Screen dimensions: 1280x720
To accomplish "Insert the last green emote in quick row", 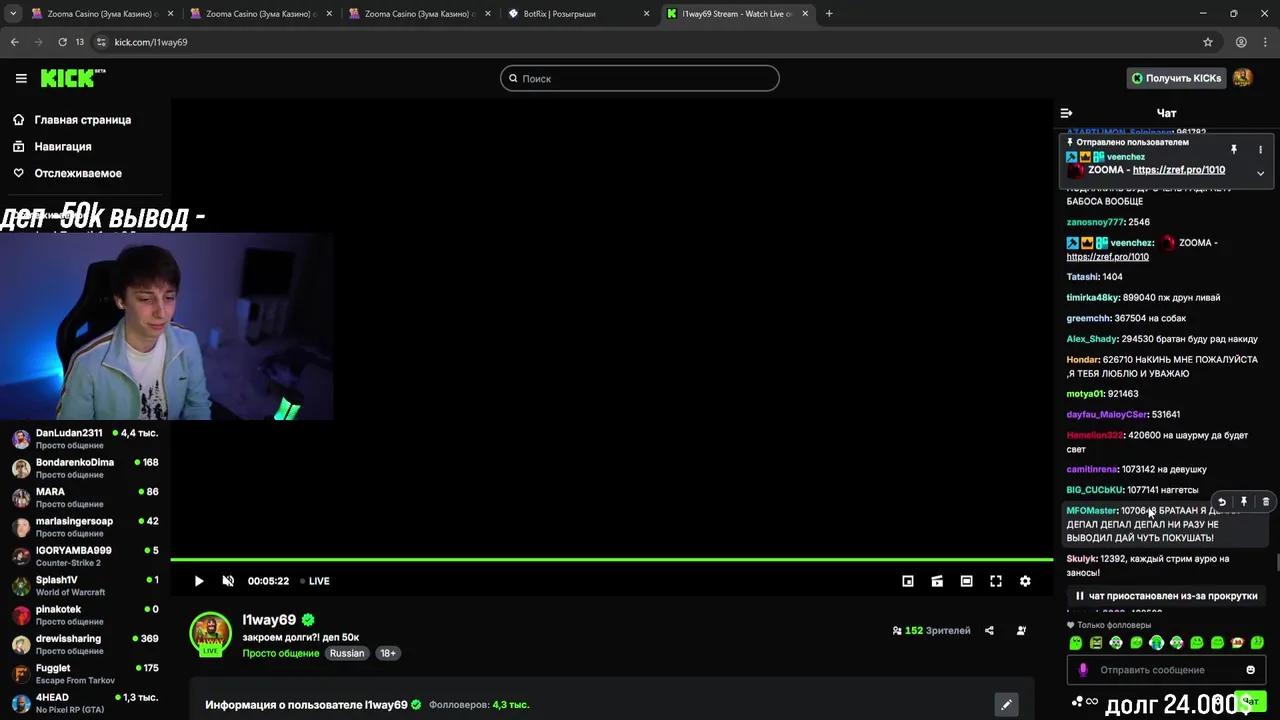I will pos(1257,643).
